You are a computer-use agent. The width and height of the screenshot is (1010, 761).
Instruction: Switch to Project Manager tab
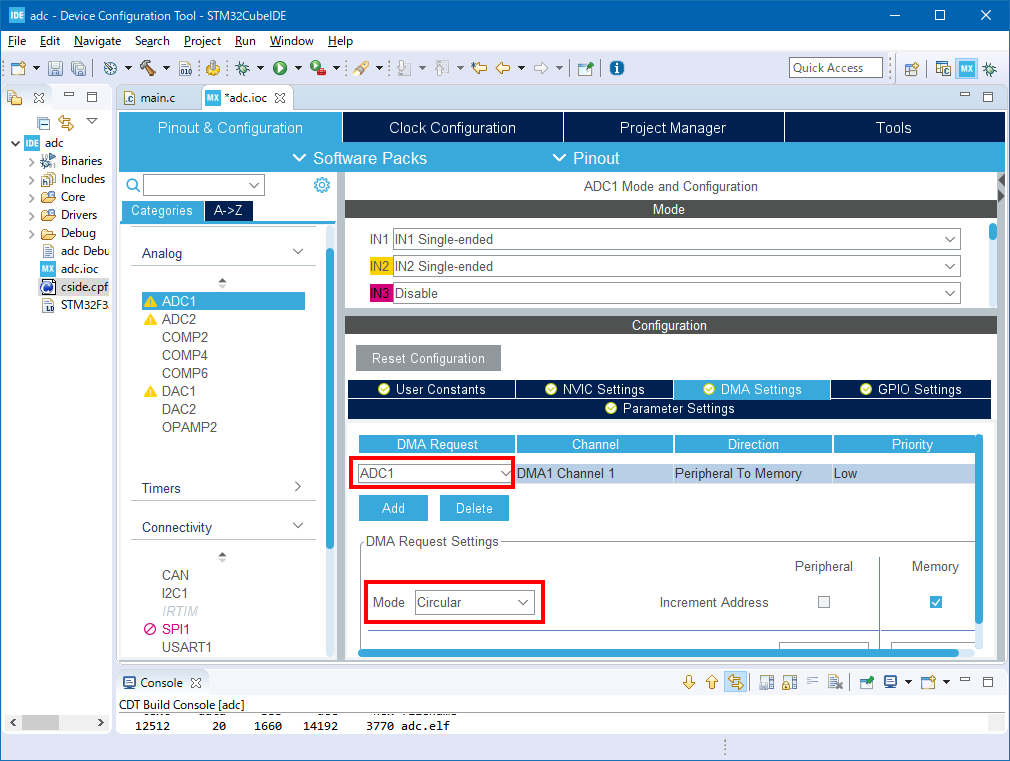673,128
